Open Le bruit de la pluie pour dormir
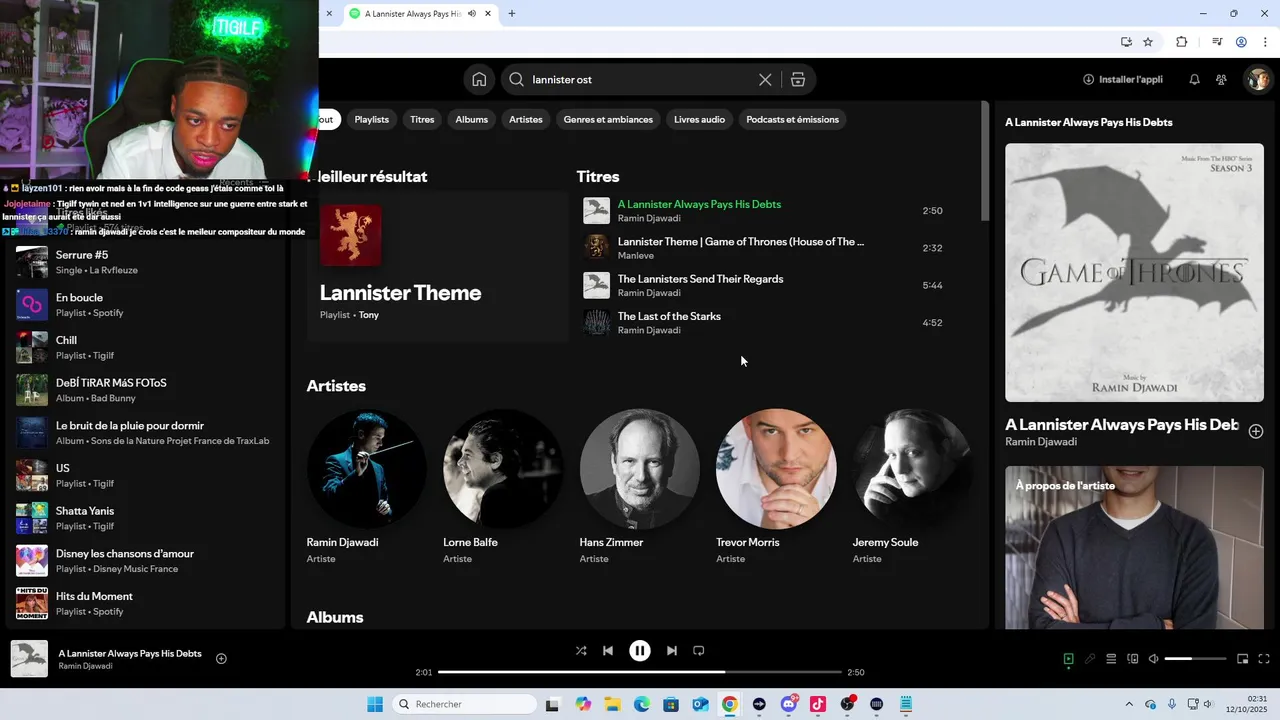Screen dimensions: 1280x720 coord(145,433)
